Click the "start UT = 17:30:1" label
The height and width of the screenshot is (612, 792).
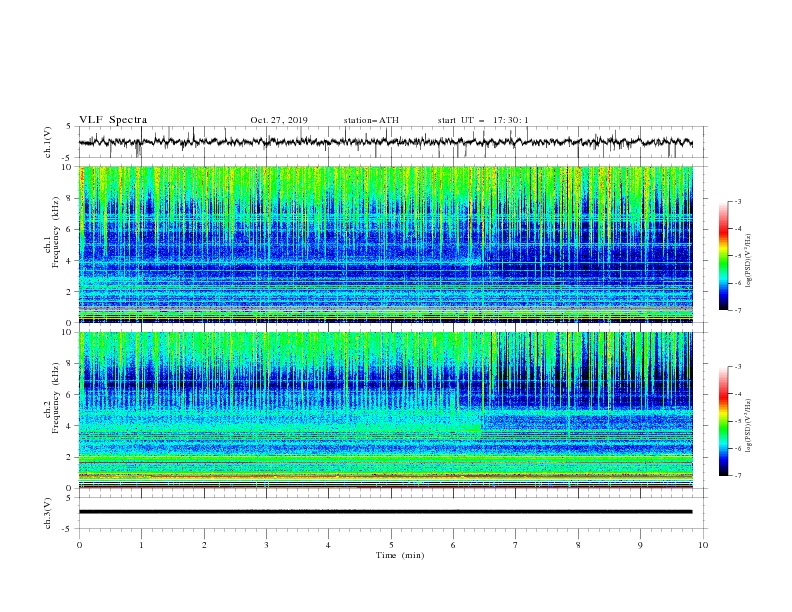coord(483,120)
